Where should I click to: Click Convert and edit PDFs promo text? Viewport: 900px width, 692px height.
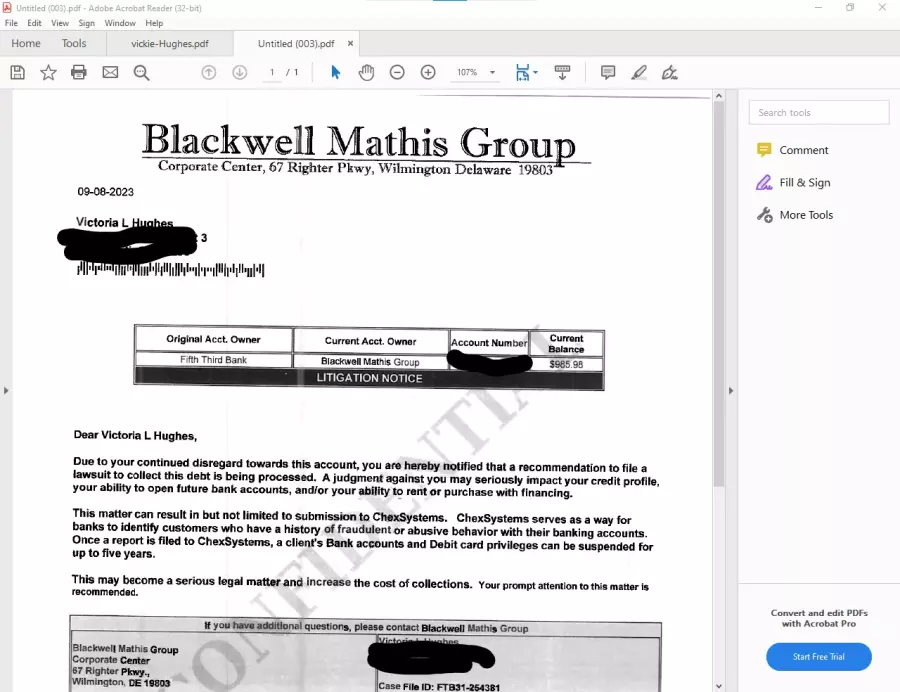click(819, 618)
